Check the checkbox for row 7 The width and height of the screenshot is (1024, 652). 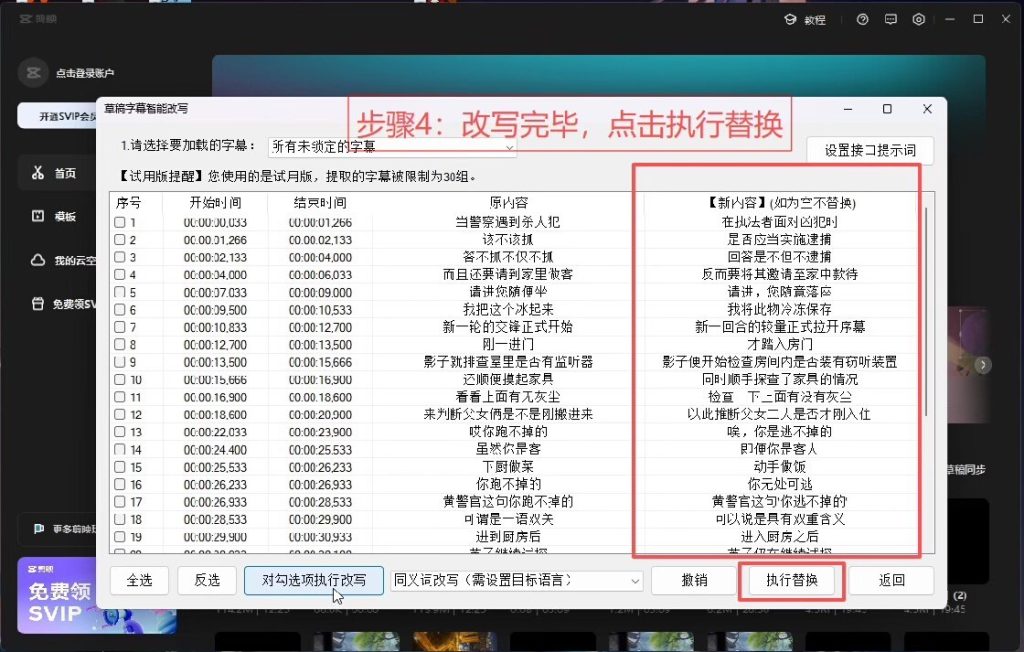[120, 327]
